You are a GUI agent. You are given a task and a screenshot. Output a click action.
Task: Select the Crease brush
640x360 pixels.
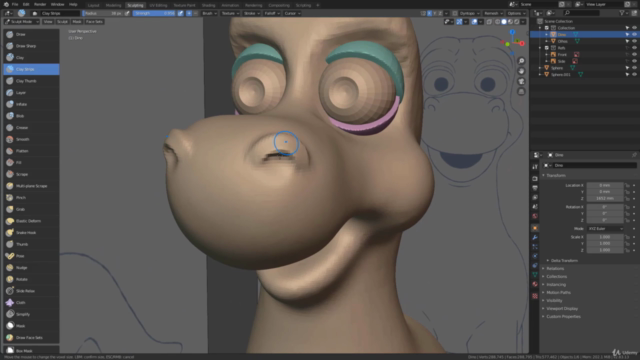click(31, 128)
